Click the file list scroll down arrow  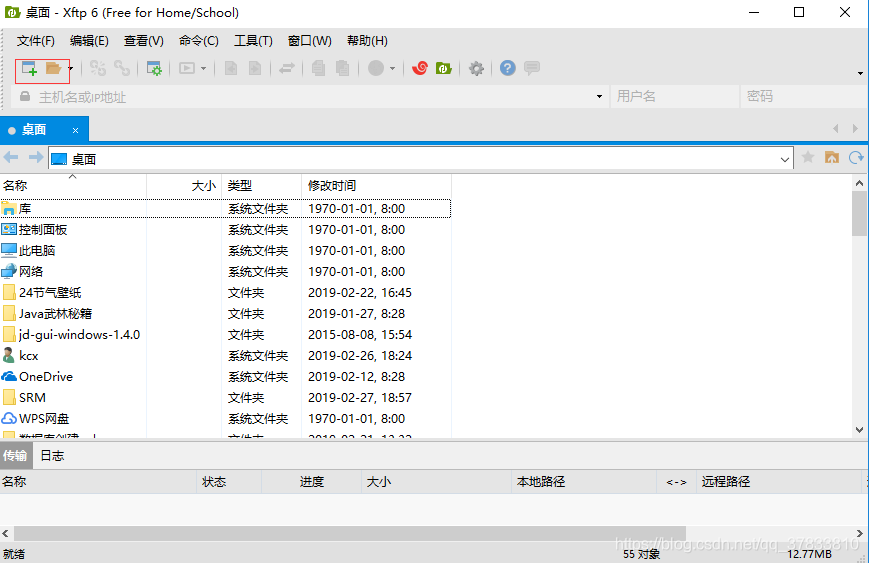pyautogui.click(x=860, y=429)
